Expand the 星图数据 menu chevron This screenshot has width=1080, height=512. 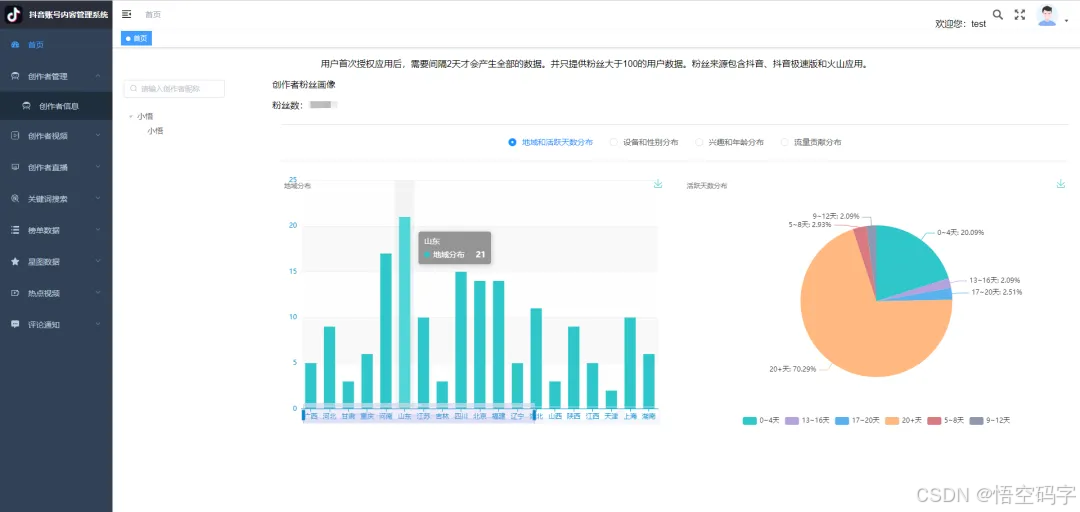[98, 261]
